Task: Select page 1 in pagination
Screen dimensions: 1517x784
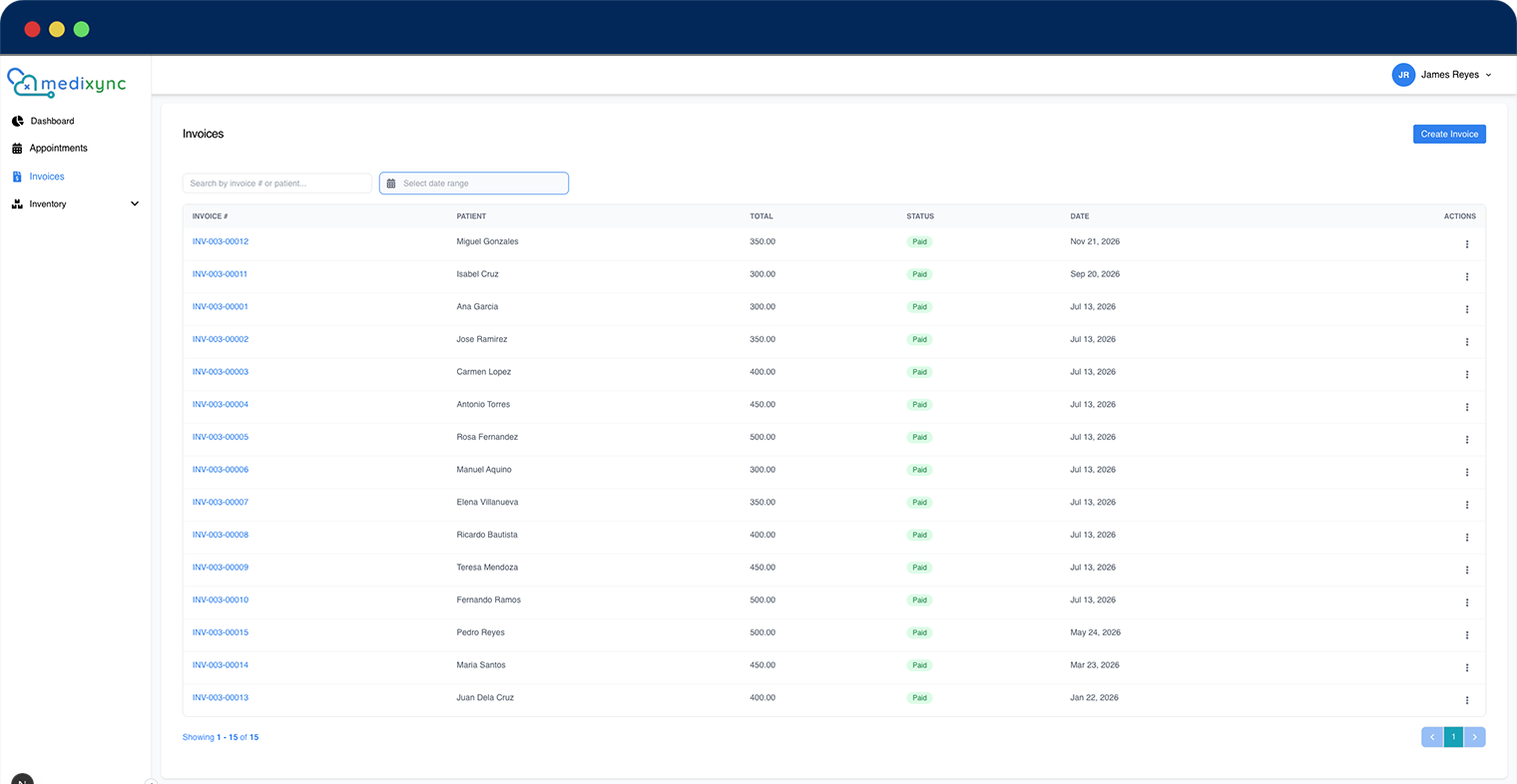Action: pyautogui.click(x=1453, y=737)
